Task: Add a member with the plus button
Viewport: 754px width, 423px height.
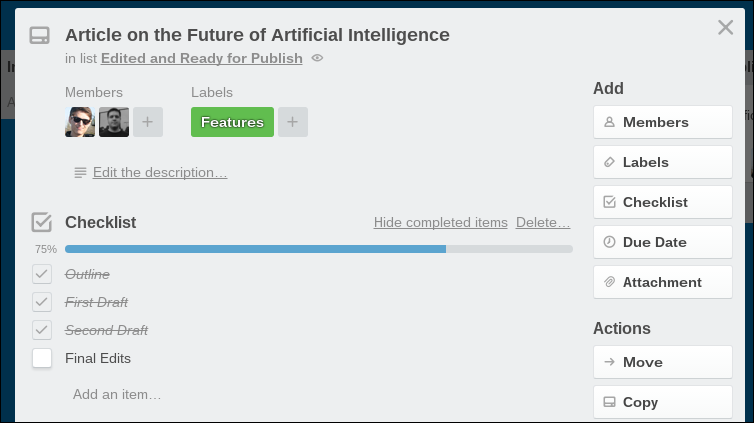Action: pos(148,122)
